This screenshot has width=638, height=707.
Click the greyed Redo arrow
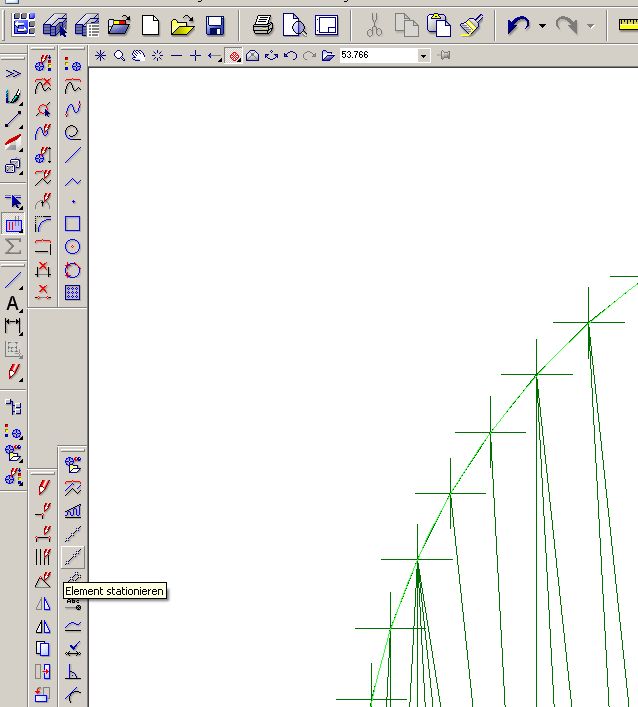[x=567, y=25]
